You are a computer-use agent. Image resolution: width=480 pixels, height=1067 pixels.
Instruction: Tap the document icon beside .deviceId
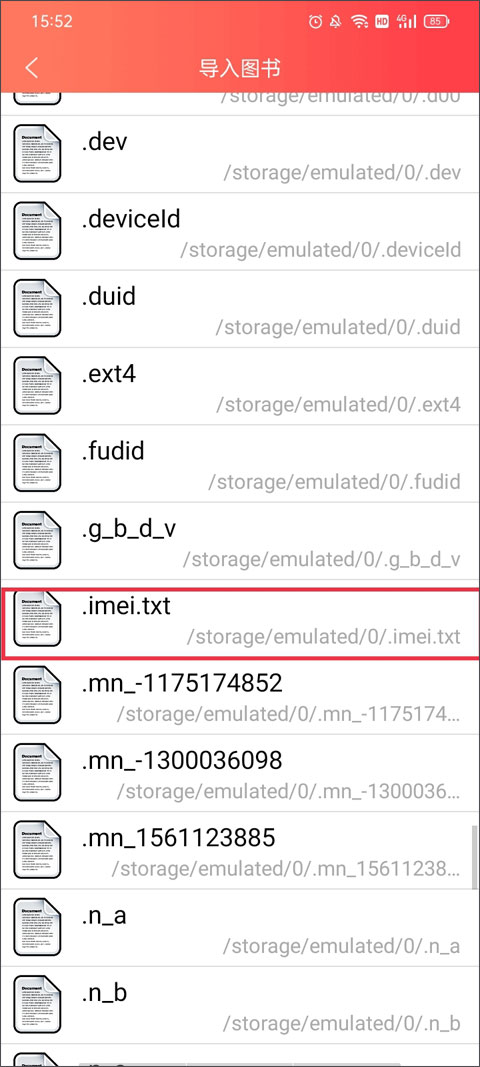click(x=37, y=231)
